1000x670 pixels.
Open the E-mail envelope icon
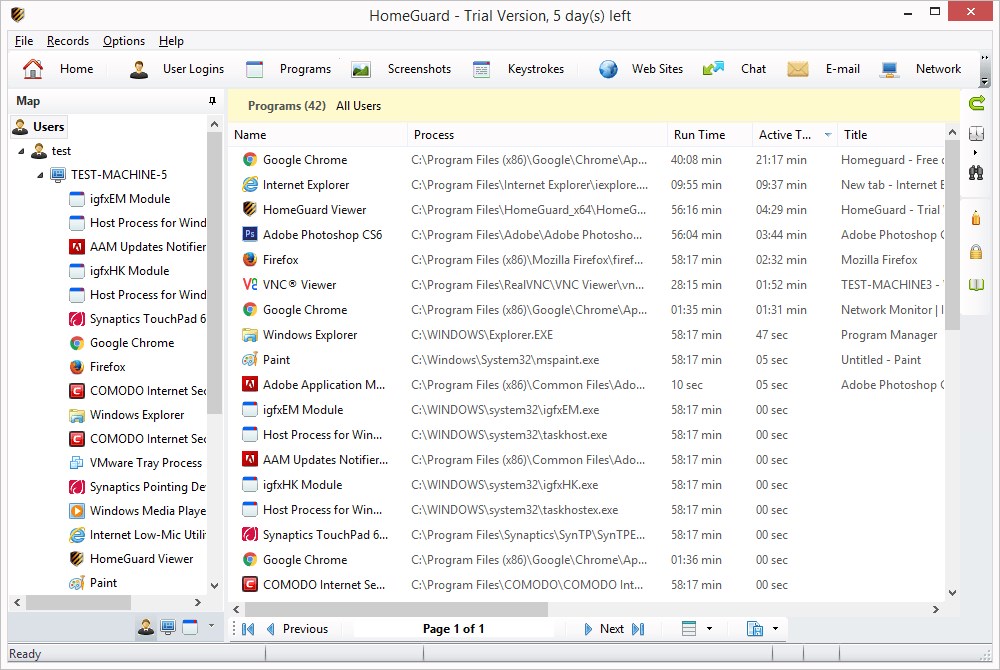pyautogui.click(x=797, y=69)
